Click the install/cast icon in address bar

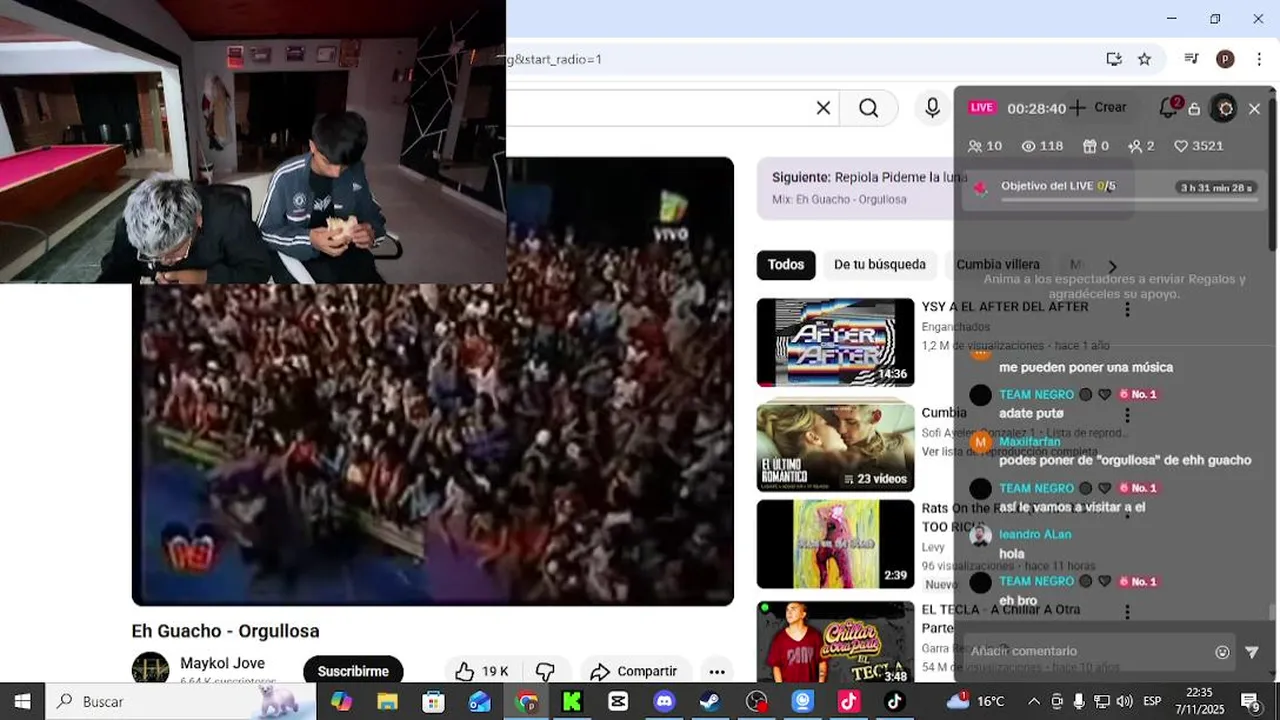[1114, 59]
